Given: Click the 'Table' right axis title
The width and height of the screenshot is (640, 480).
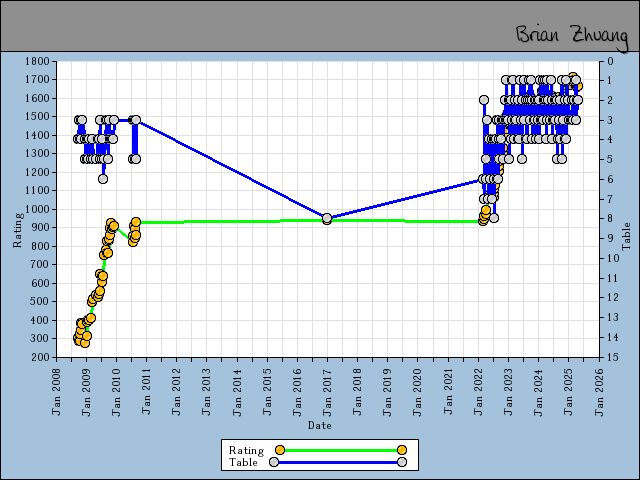Looking at the screenshot, I should coord(626,237).
